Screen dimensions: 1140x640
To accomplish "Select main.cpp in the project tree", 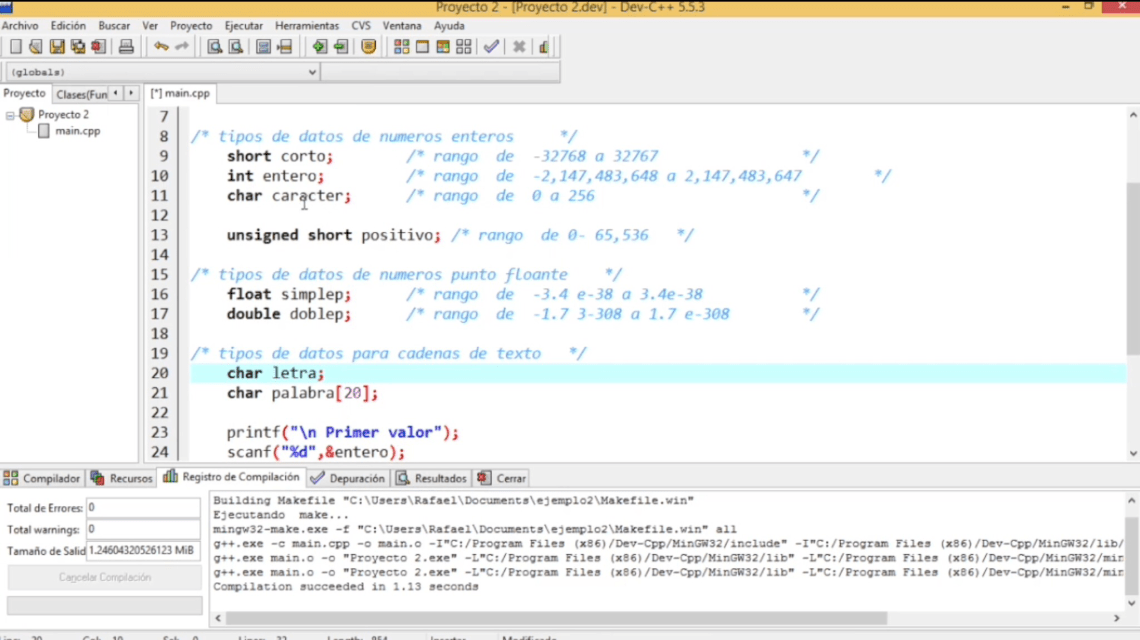I will (x=77, y=131).
